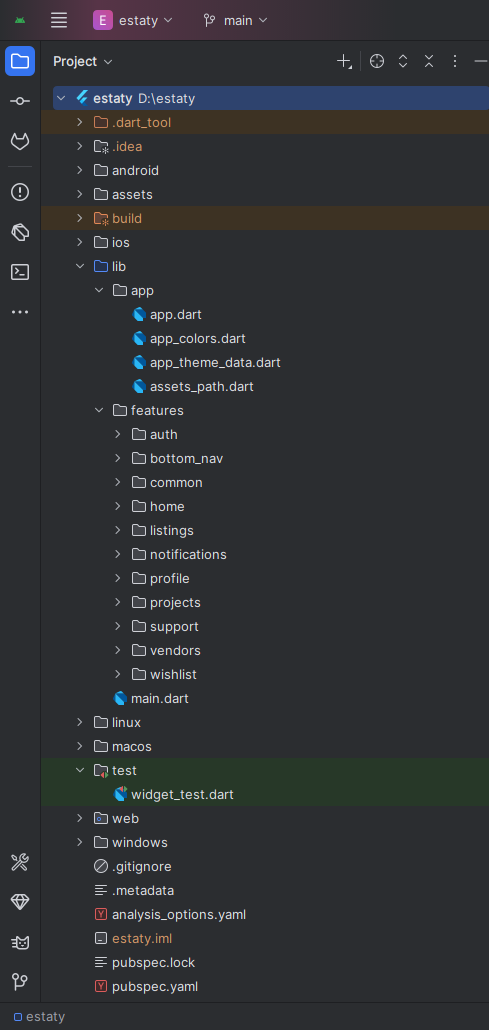Viewport: 489px width, 1030px height.
Task: Open the estaty project dropdown
Action: (x=133, y=20)
